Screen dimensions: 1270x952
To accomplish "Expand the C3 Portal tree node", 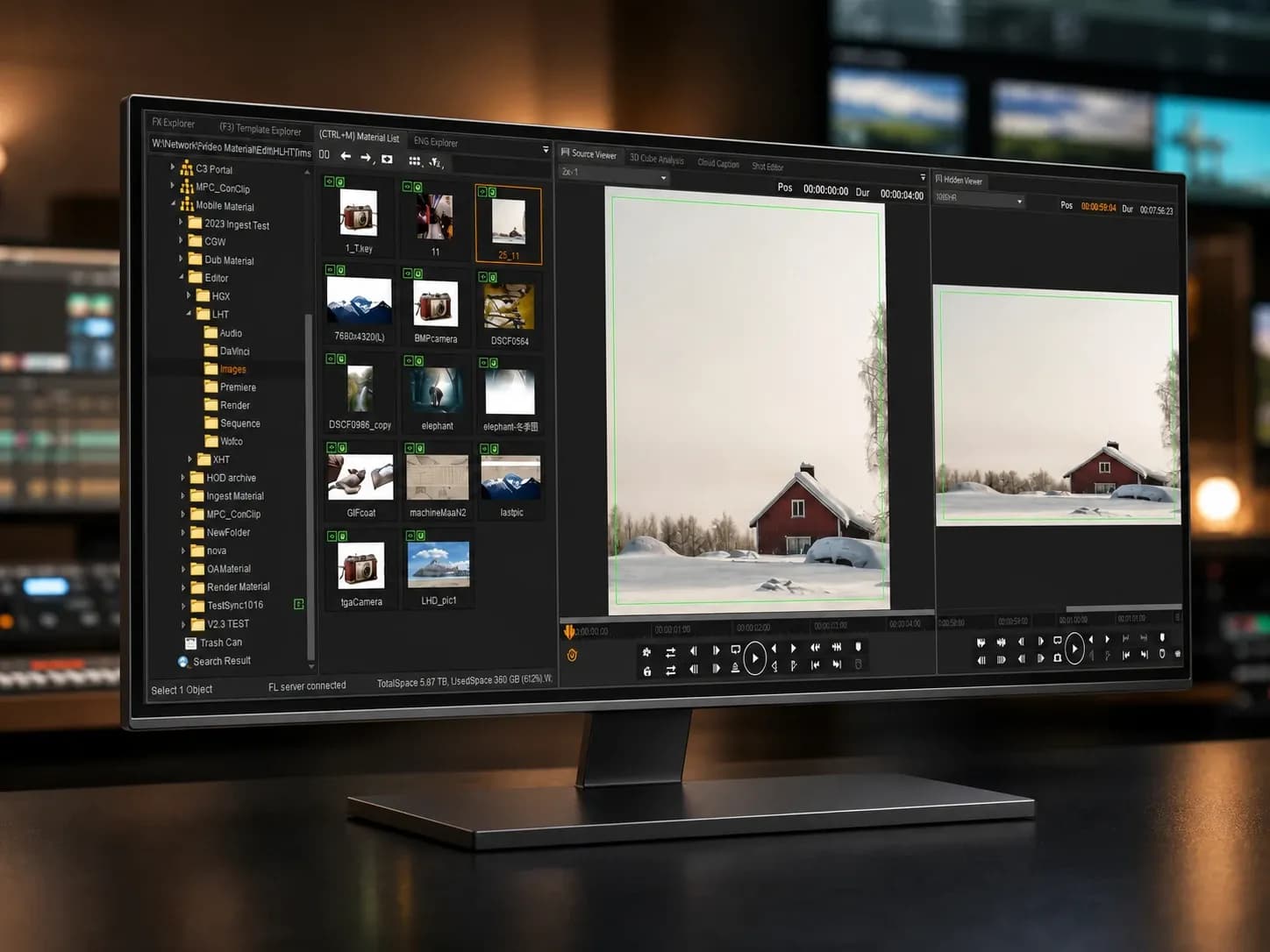I will tap(172, 166).
